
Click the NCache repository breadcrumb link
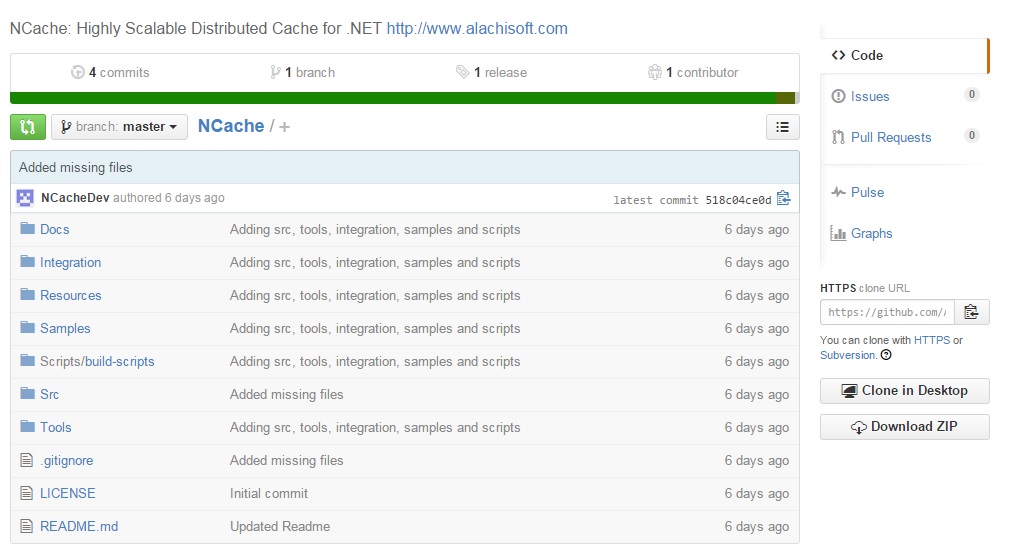[231, 126]
